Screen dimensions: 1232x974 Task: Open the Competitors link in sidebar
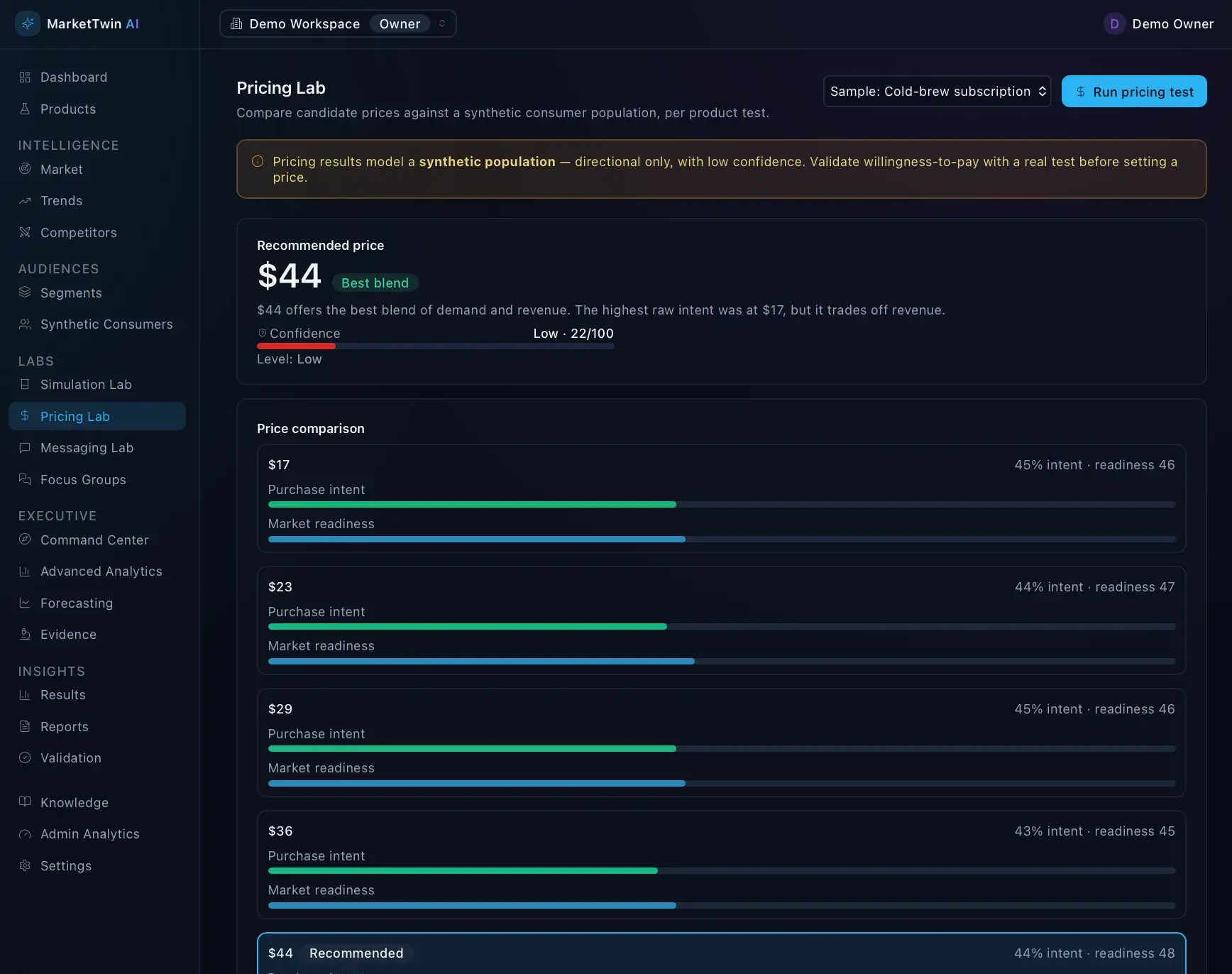click(x=97, y=232)
